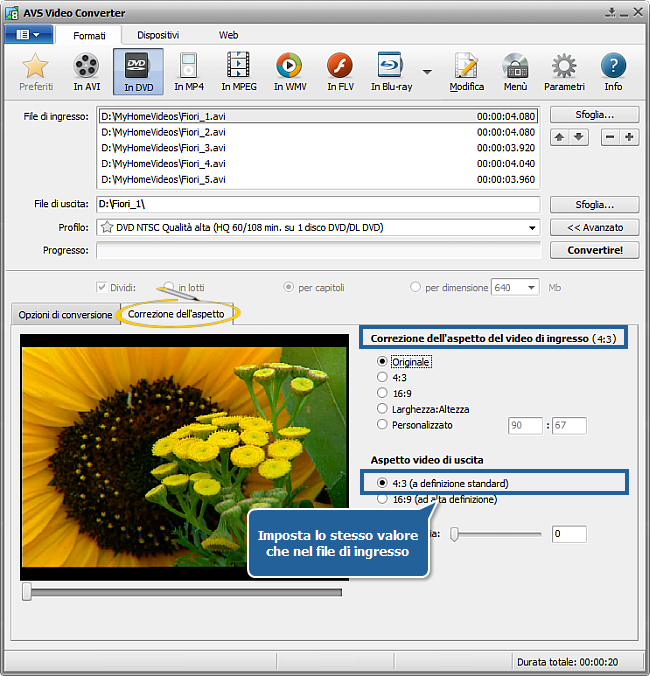Choose 16:9 (ad alta definizione) output

click(382, 499)
